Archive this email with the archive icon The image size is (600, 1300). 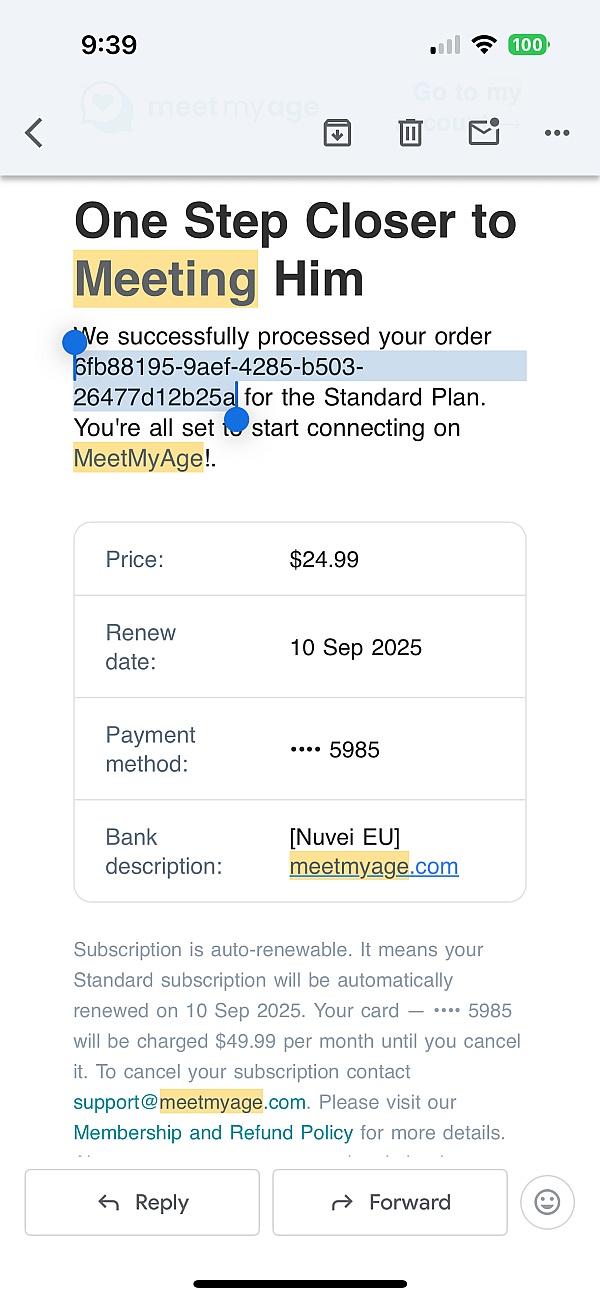tap(337, 132)
